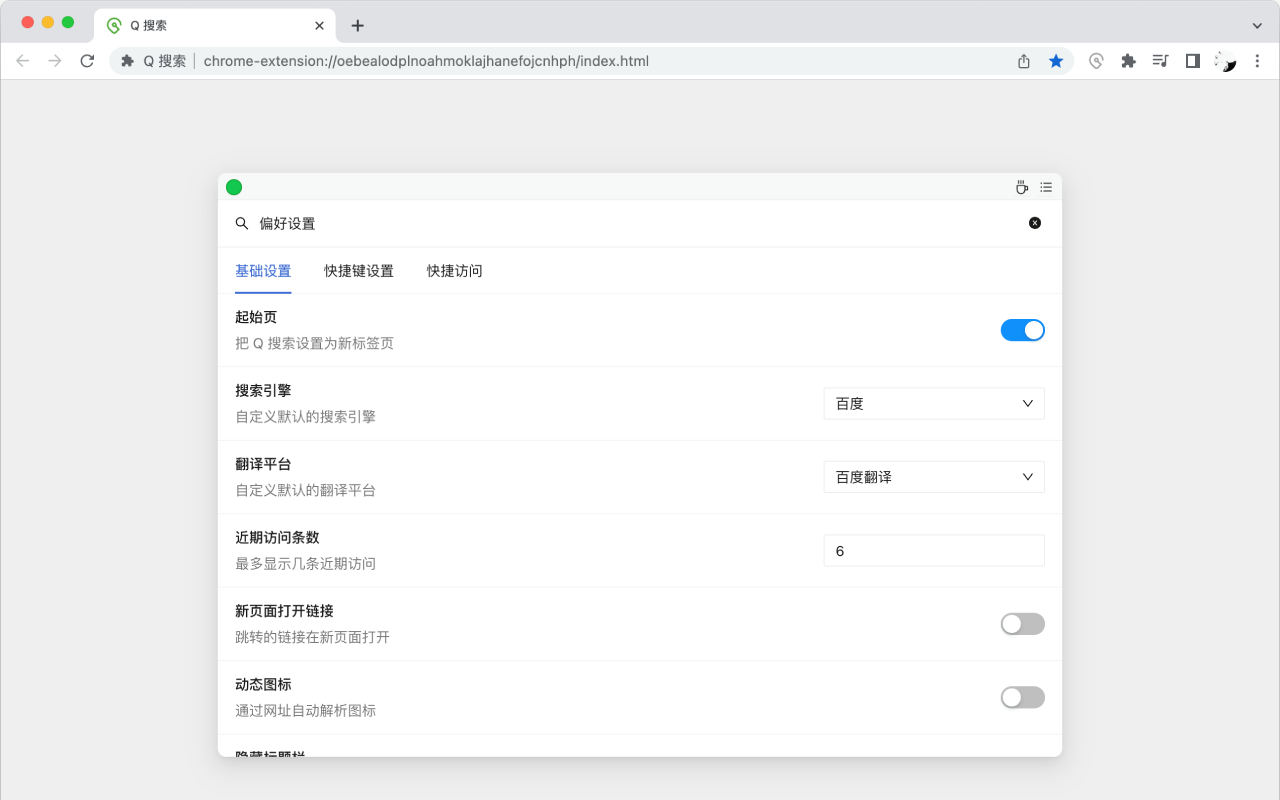Viewport: 1280px width, 800px height.
Task: Open the media control playlist icon
Action: (1160, 61)
